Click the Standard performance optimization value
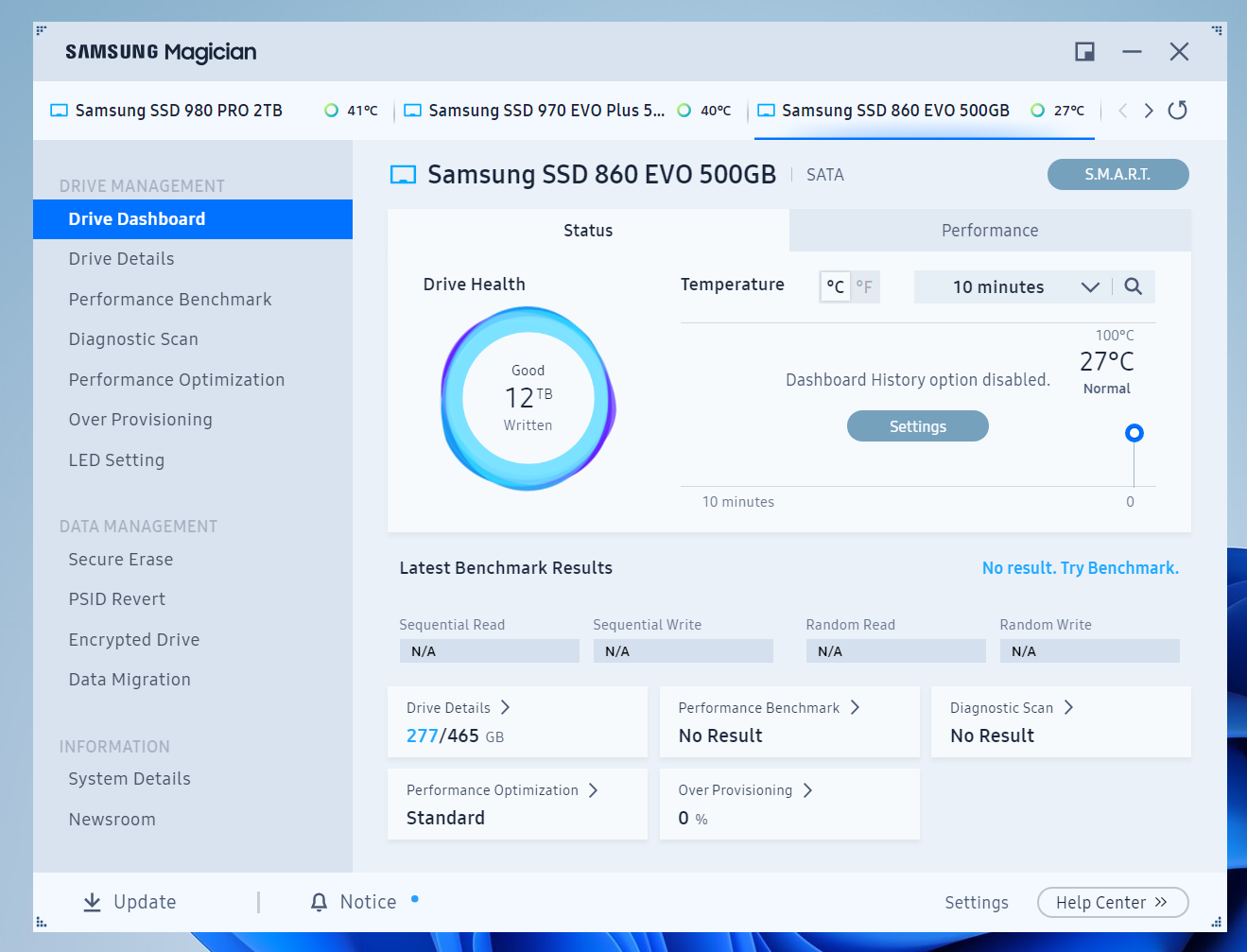This screenshot has width=1247, height=952. [x=445, y=818]
